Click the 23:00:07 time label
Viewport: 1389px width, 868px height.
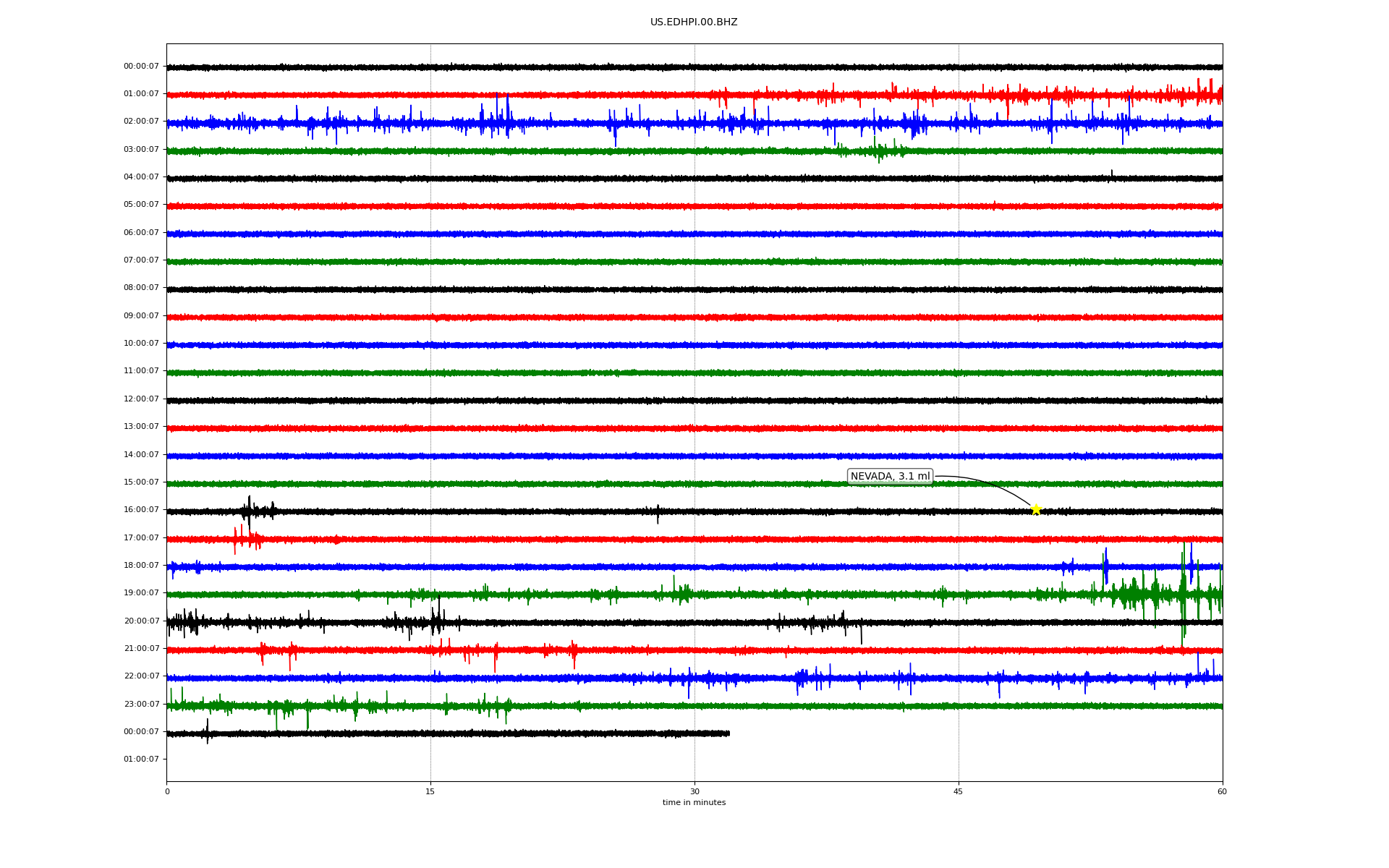point(141,704)
